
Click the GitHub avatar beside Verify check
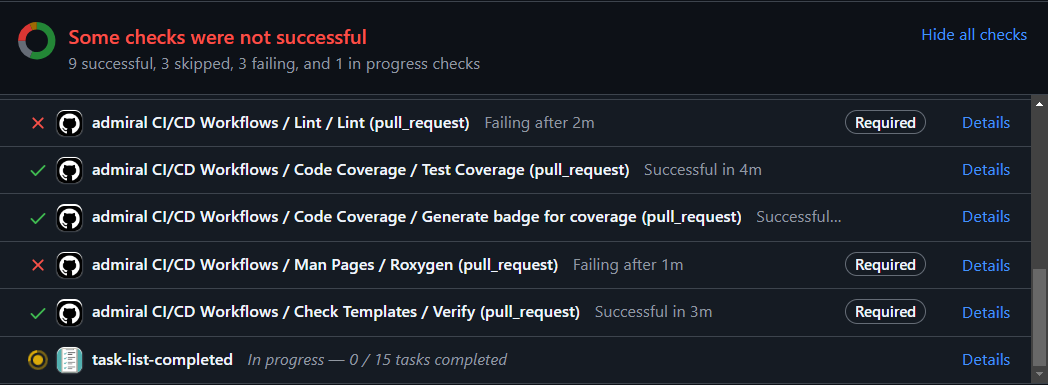pos(70,312)
